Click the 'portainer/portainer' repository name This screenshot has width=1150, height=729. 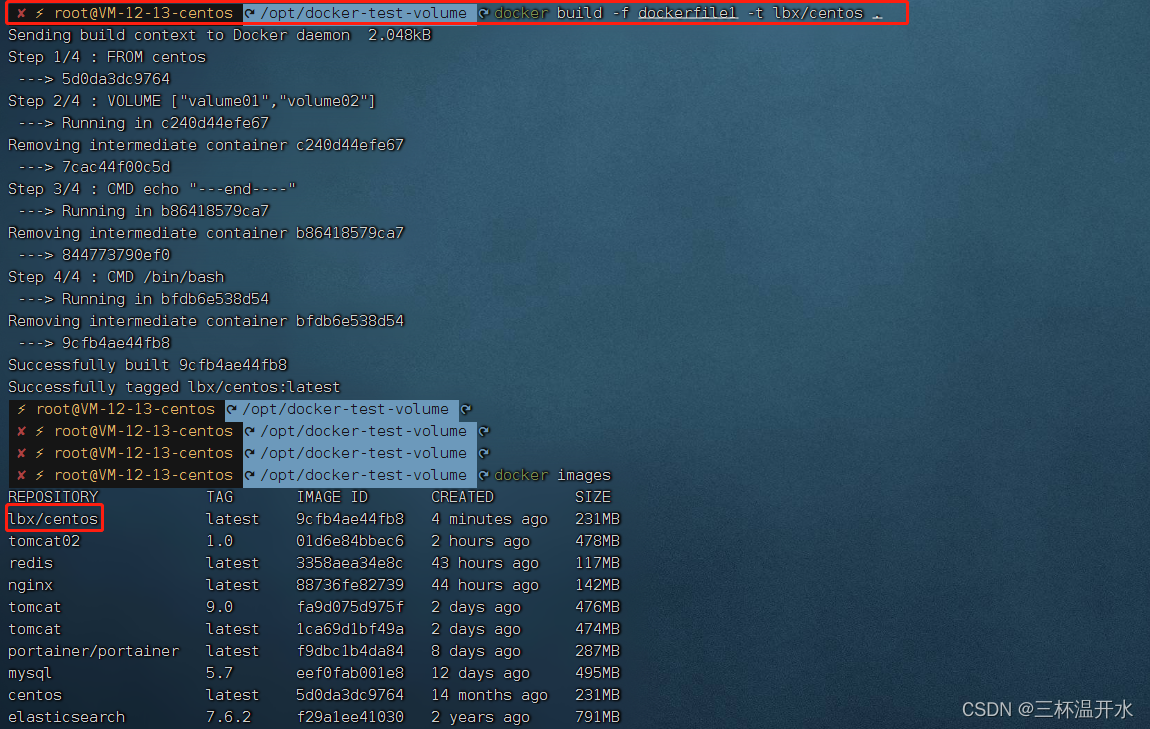click(x=93, y=651)
